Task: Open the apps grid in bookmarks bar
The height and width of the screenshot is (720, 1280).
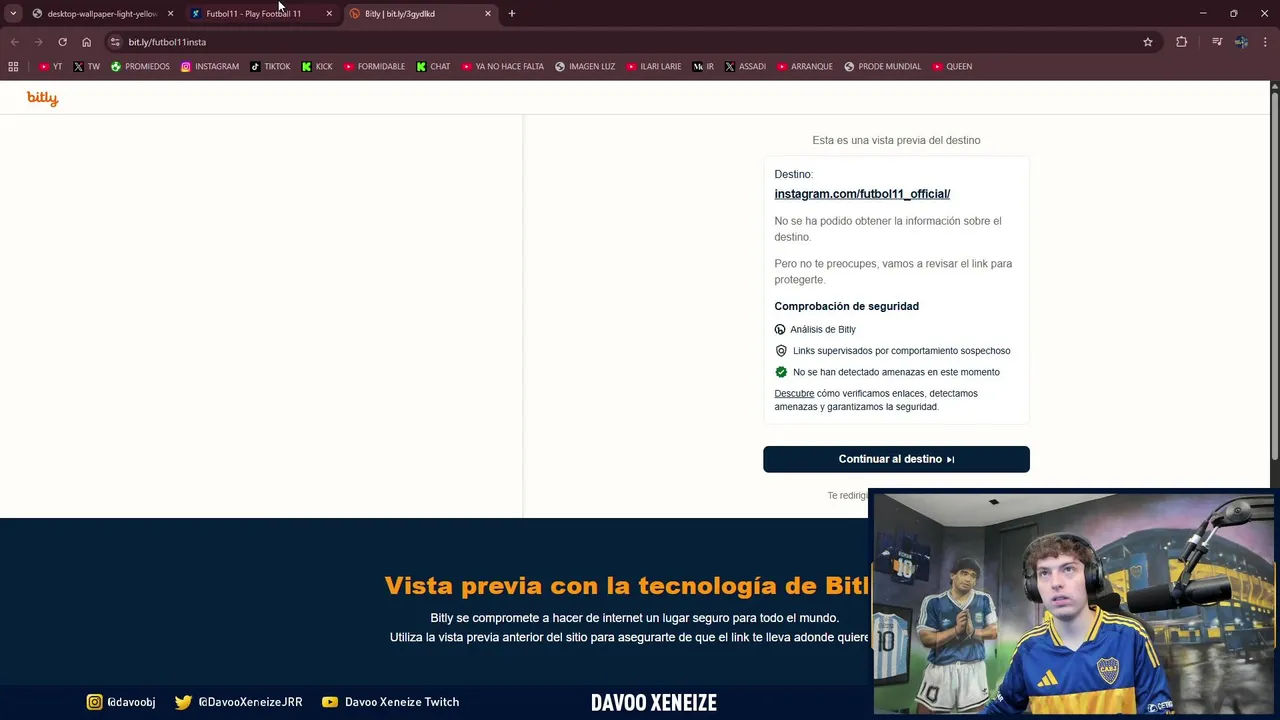Action: click(13, 67)
